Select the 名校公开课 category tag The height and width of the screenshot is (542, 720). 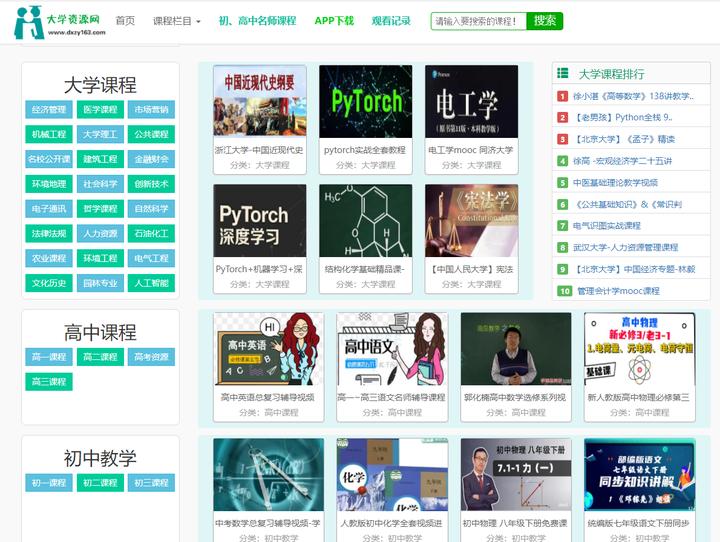click(49, 159)
